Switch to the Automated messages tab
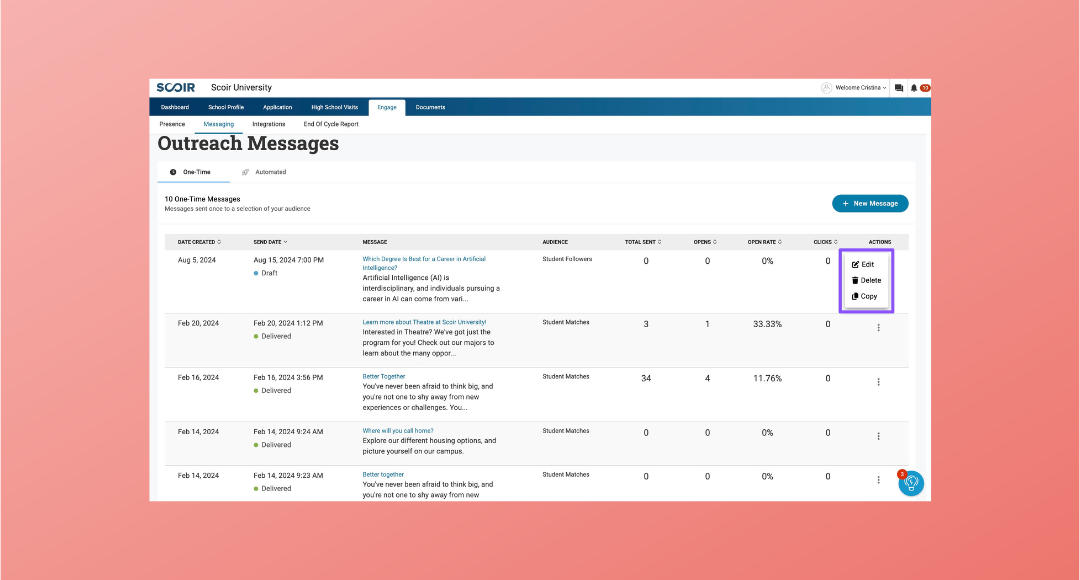Viewport: 1080px width, 580px height. pyautogui.click(x=264, y=172)
